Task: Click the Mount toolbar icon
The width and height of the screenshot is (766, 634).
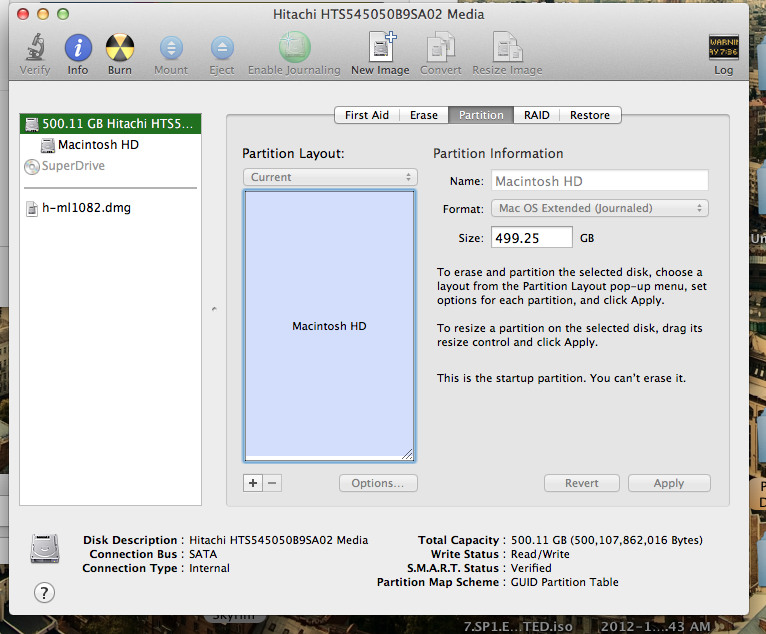Action: (171, 48)
